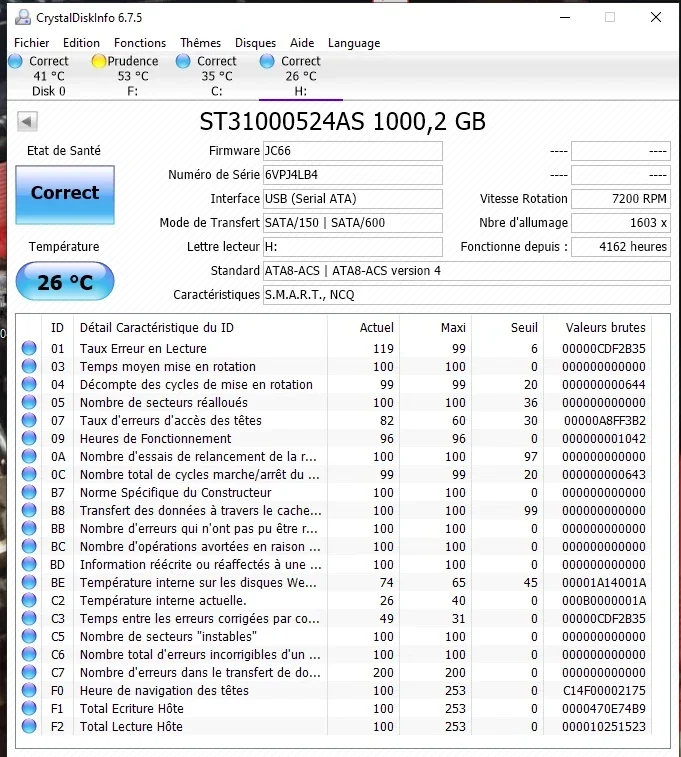Open the Fonctions menu
Viewport: 681px width, 757px height.
[140, 43]
